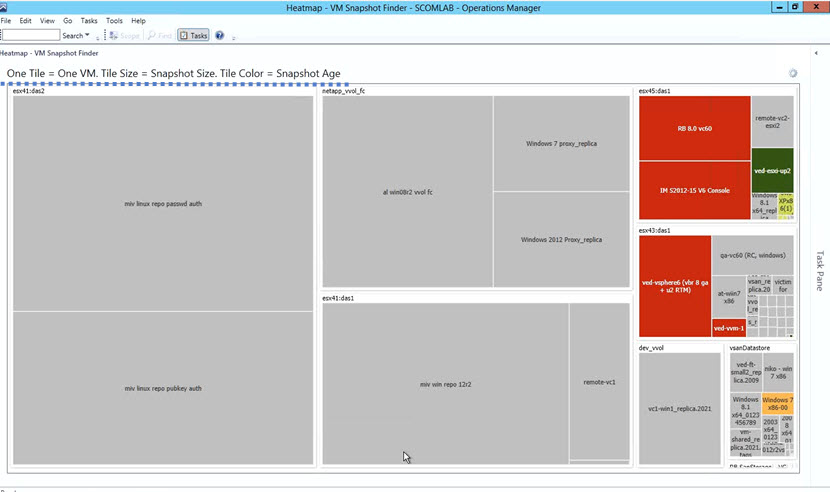Select the al win08r2 vvol fc tile
This screenshot has width=830, height=492.
click(408, 192)
